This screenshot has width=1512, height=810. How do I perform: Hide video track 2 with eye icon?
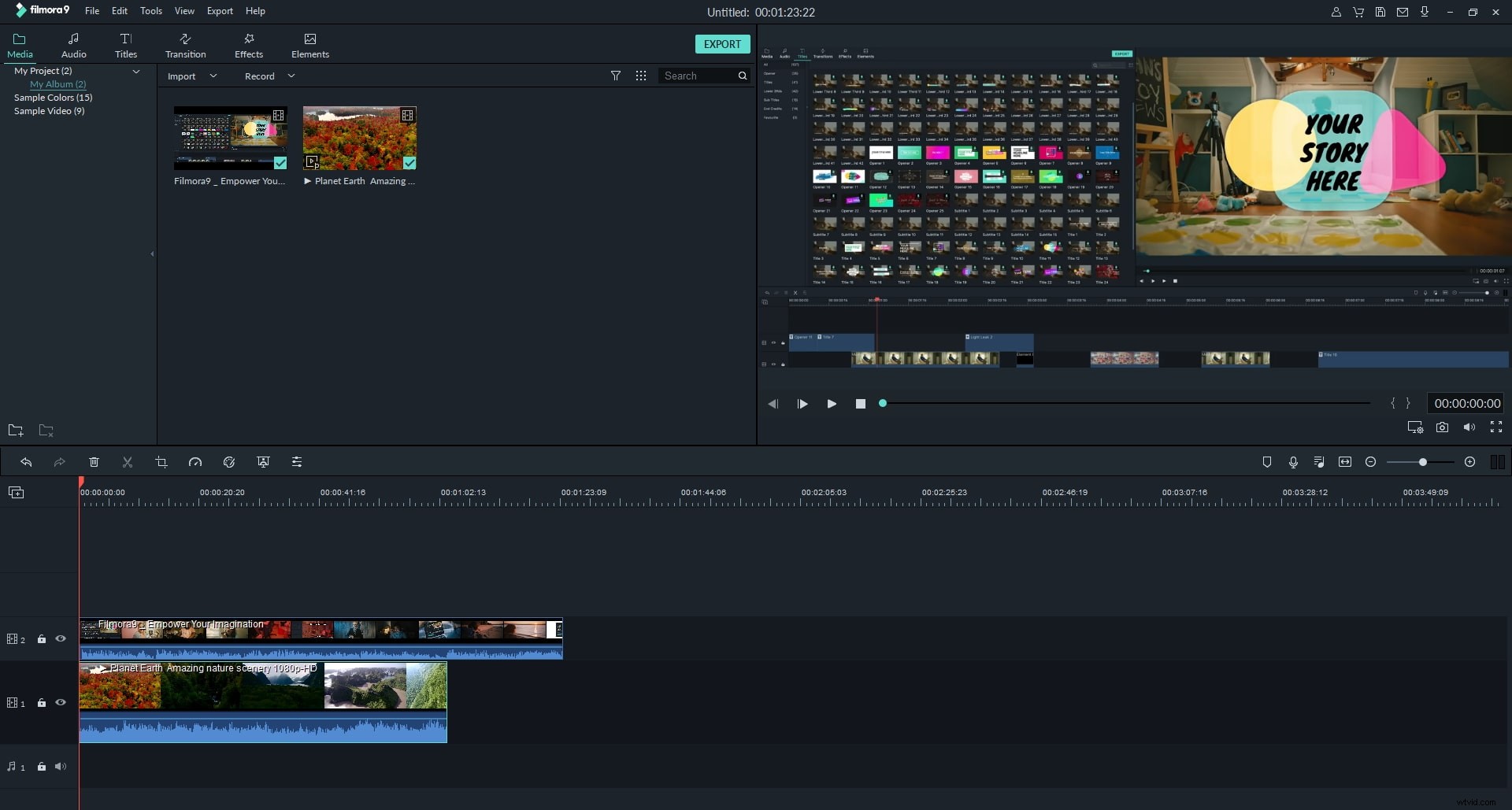point(61,639)
